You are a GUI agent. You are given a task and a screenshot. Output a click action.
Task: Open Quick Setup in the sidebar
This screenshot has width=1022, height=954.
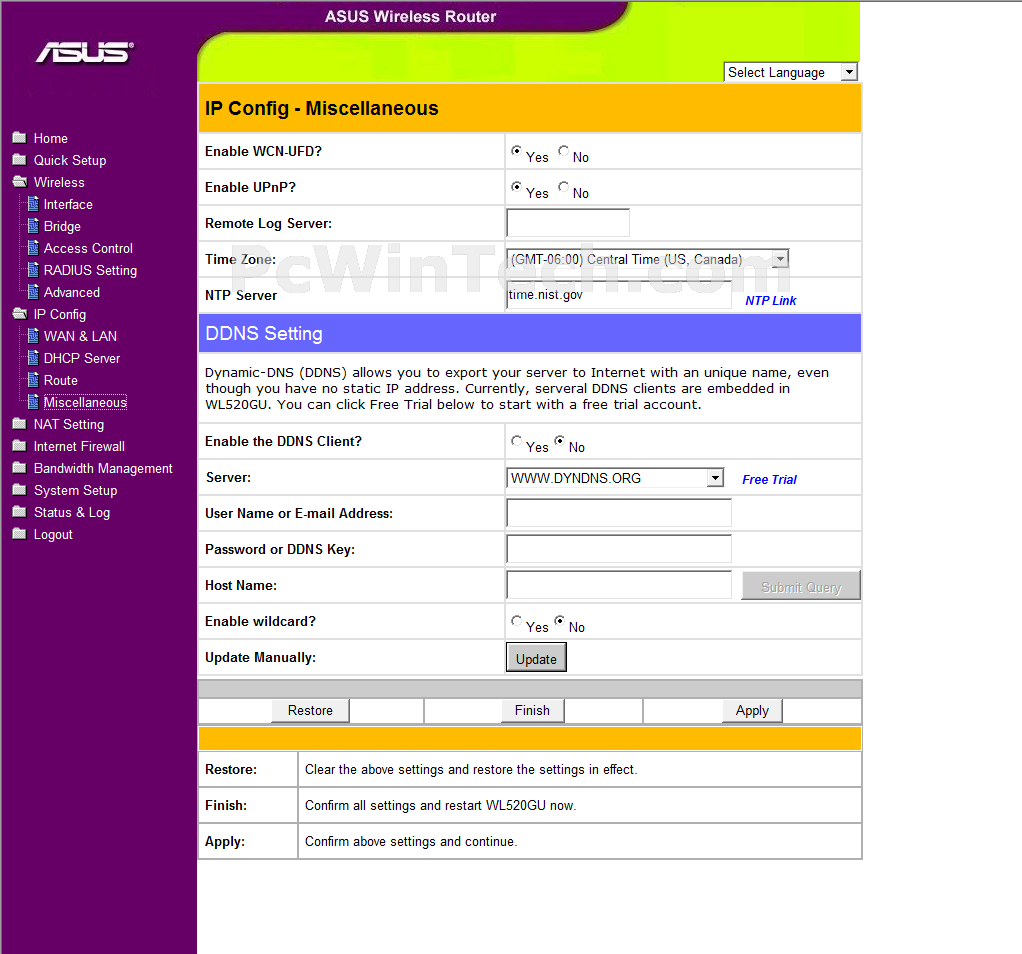[x=70, y=160]
